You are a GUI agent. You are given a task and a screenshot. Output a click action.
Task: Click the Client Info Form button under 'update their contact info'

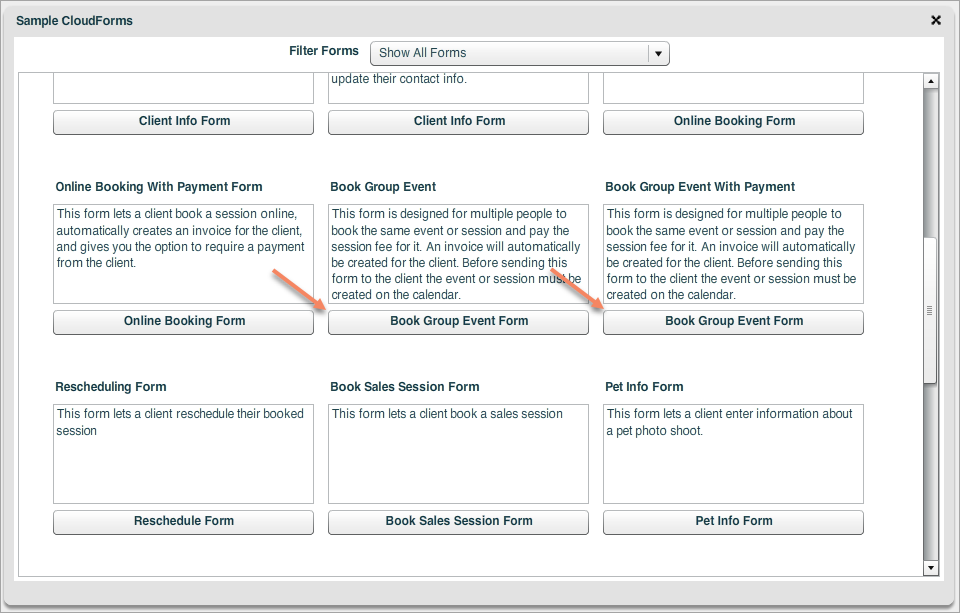(458, 122)
